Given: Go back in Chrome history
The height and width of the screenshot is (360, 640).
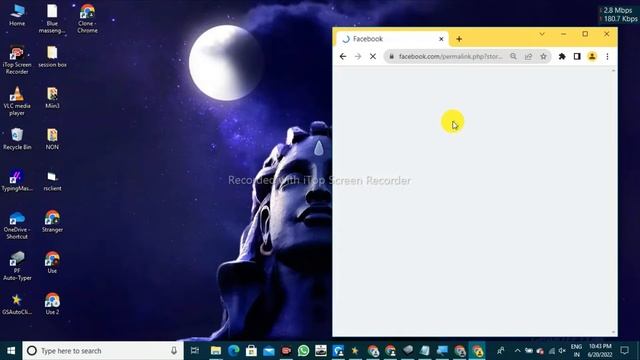Looking at the screenshot, I should (x=343, y=56).
